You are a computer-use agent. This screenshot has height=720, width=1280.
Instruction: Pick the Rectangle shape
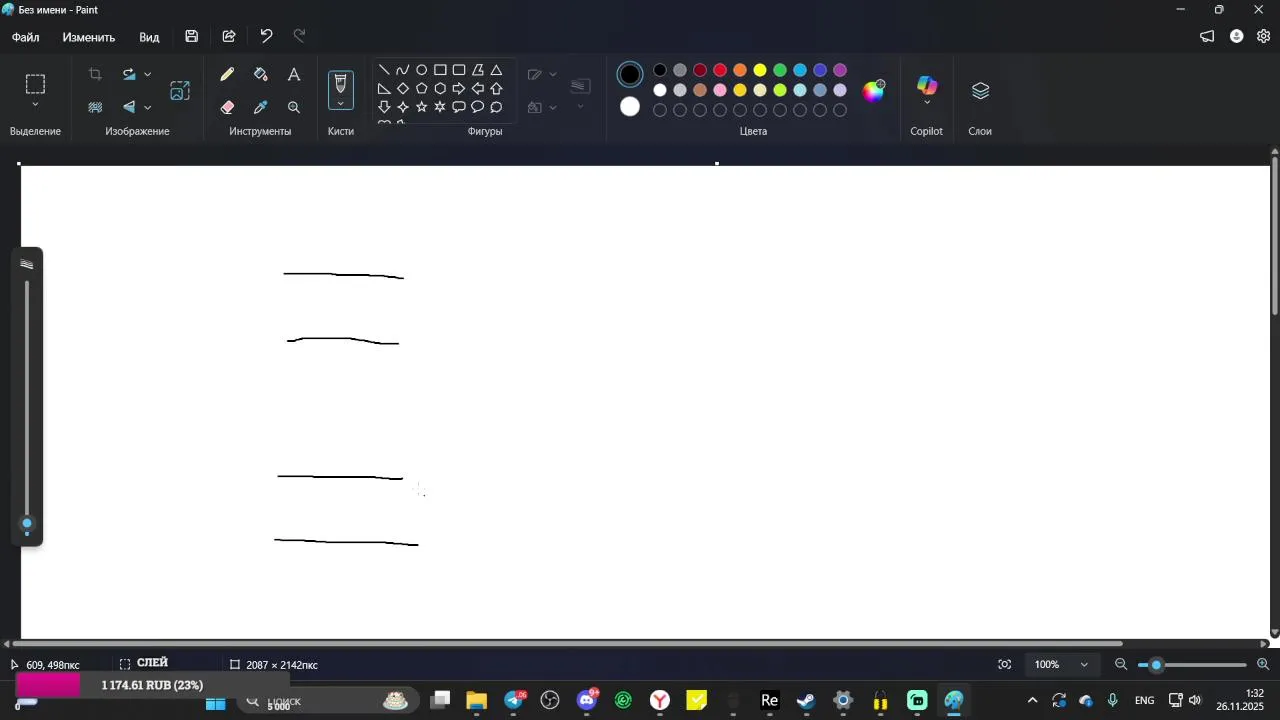[x=440, y=70]
